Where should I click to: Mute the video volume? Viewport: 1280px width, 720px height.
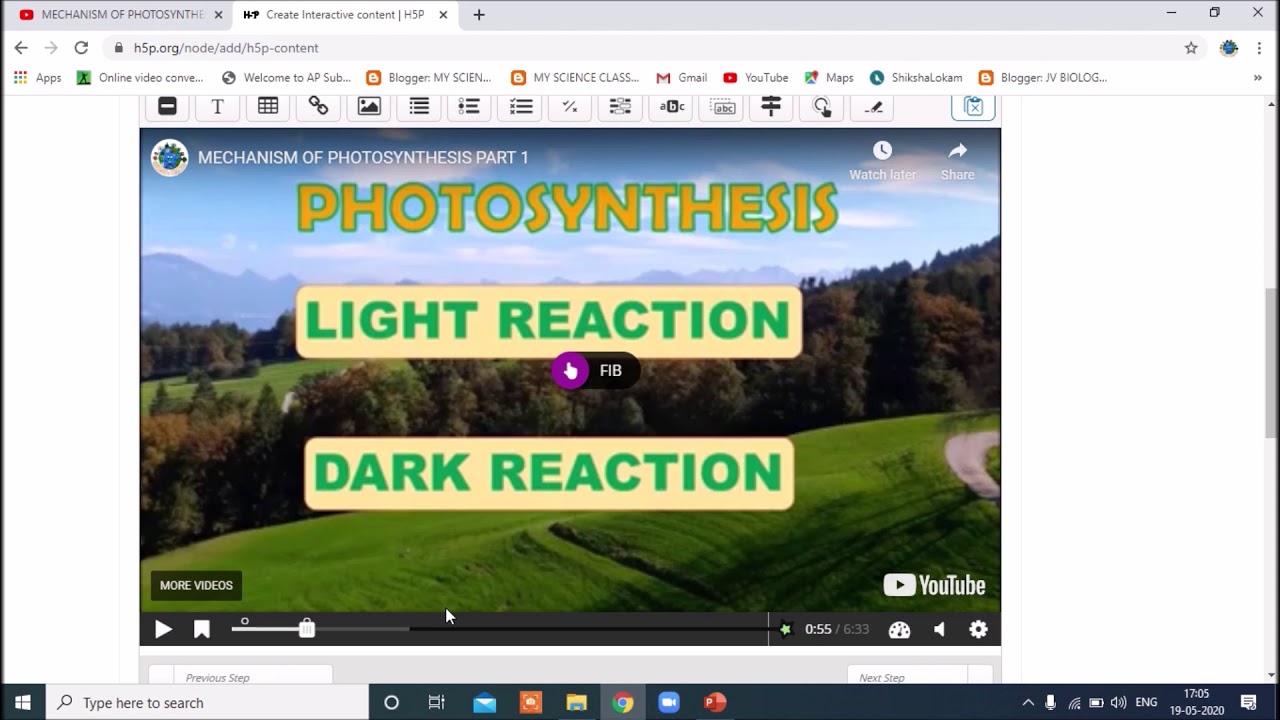(939, 629)
